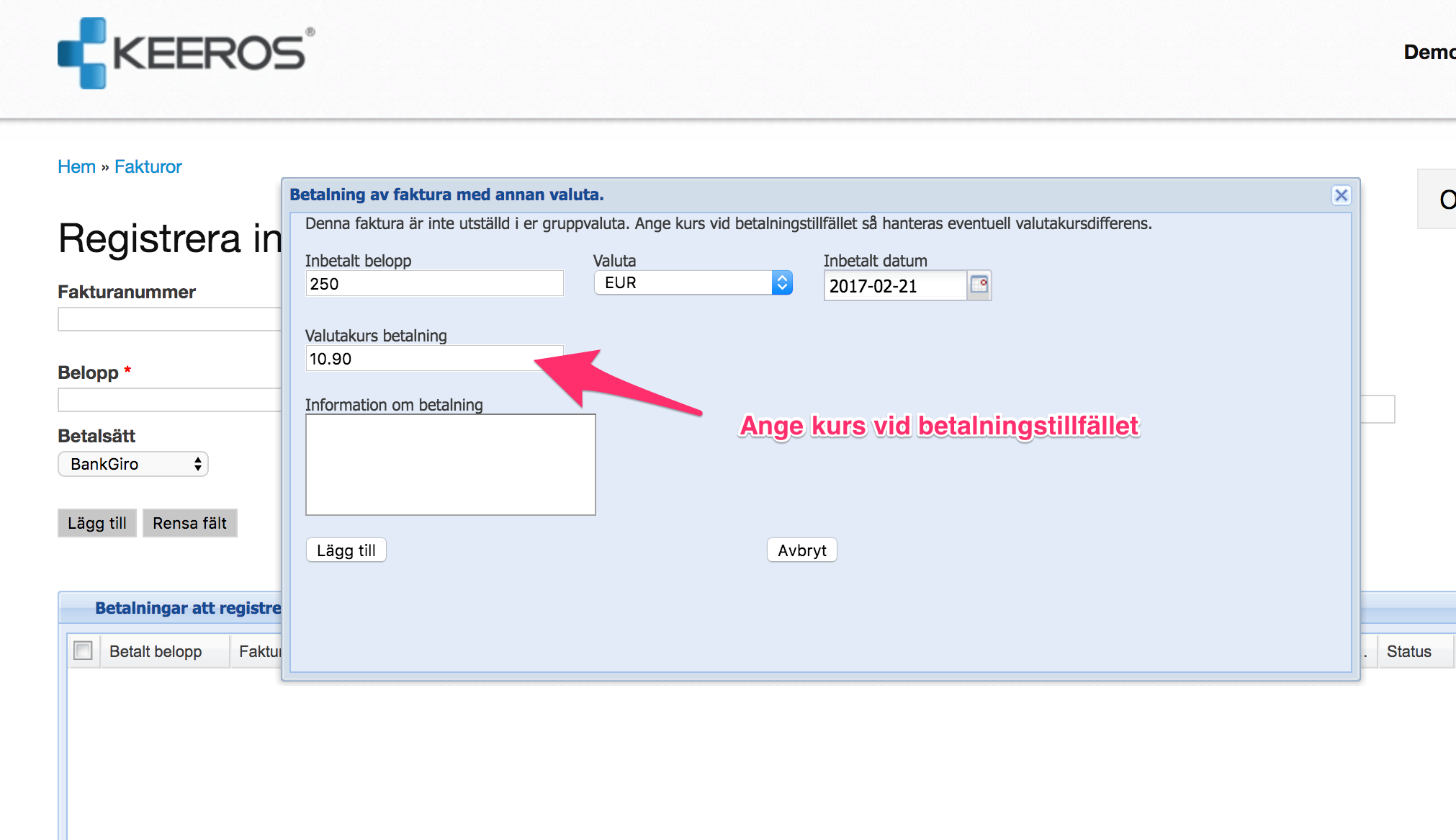The height and width of the screenshot is (840, 1456).
Task: Open the Fakturor breadcrumb link
Action: click(148, 166)
